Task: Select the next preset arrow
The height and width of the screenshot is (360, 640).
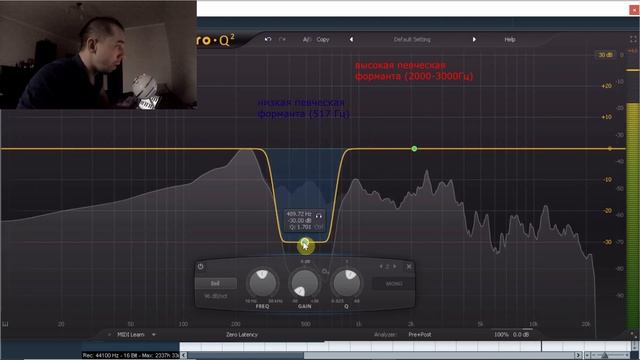Action: coord(474,39)
